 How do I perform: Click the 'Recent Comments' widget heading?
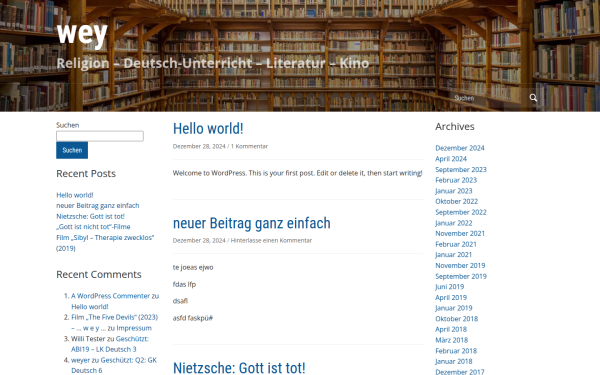(99, 274)
